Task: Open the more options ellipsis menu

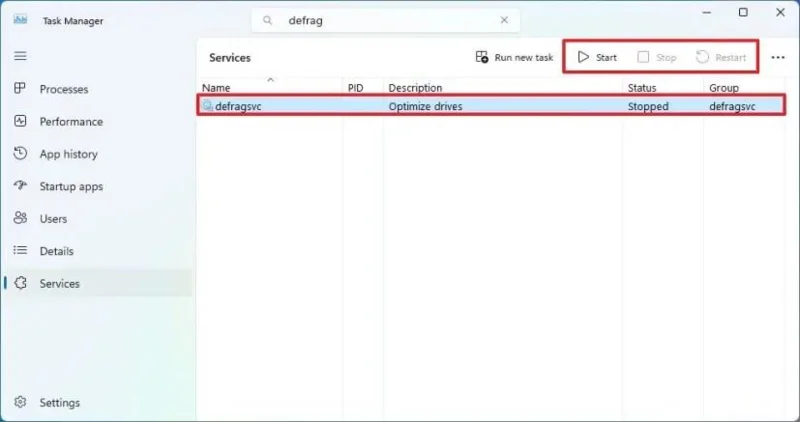Action: pyautogui.click(x=778, y=58)
